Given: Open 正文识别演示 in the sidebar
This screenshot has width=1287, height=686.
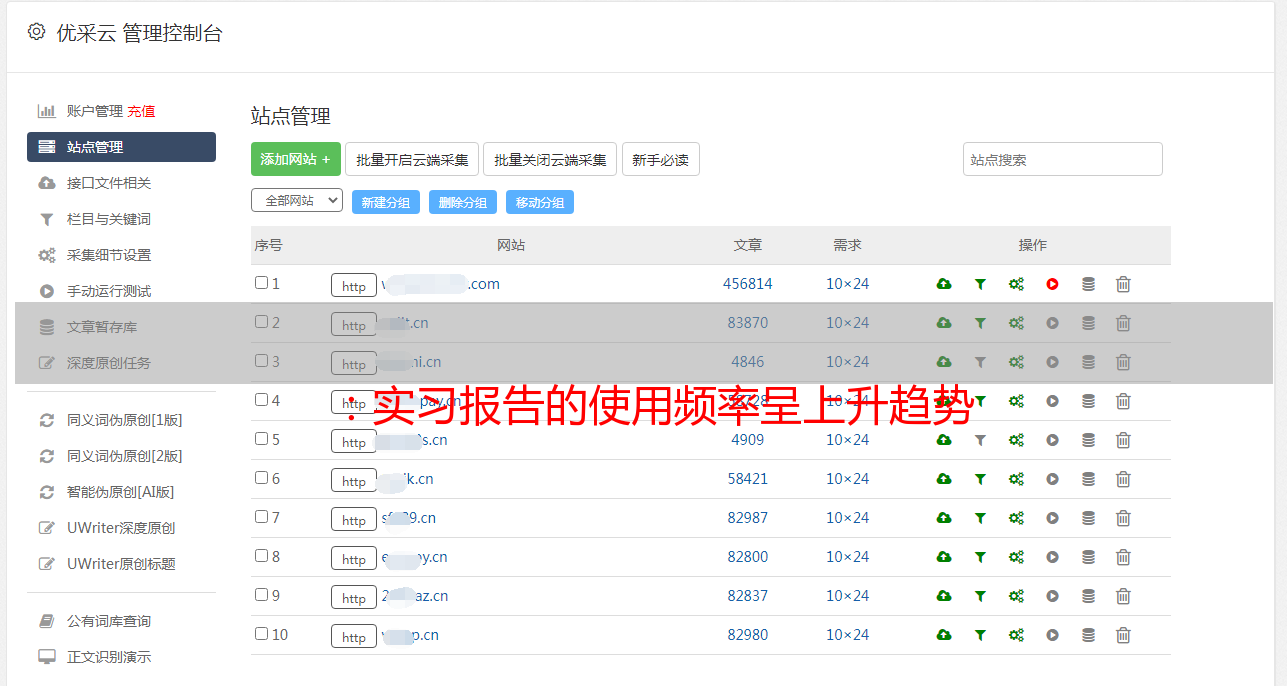Looking at the screenshot, I should [x=109, y=657].
